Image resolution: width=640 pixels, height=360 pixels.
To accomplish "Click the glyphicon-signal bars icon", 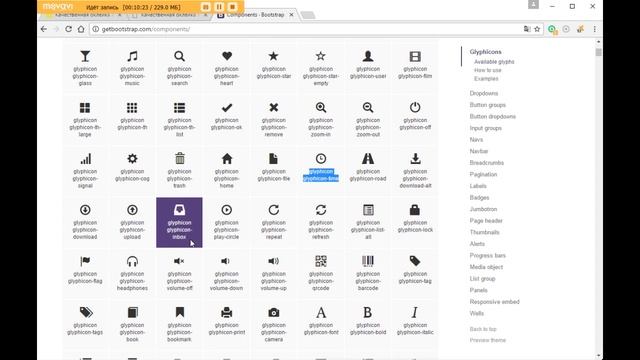I will point(85,158).
